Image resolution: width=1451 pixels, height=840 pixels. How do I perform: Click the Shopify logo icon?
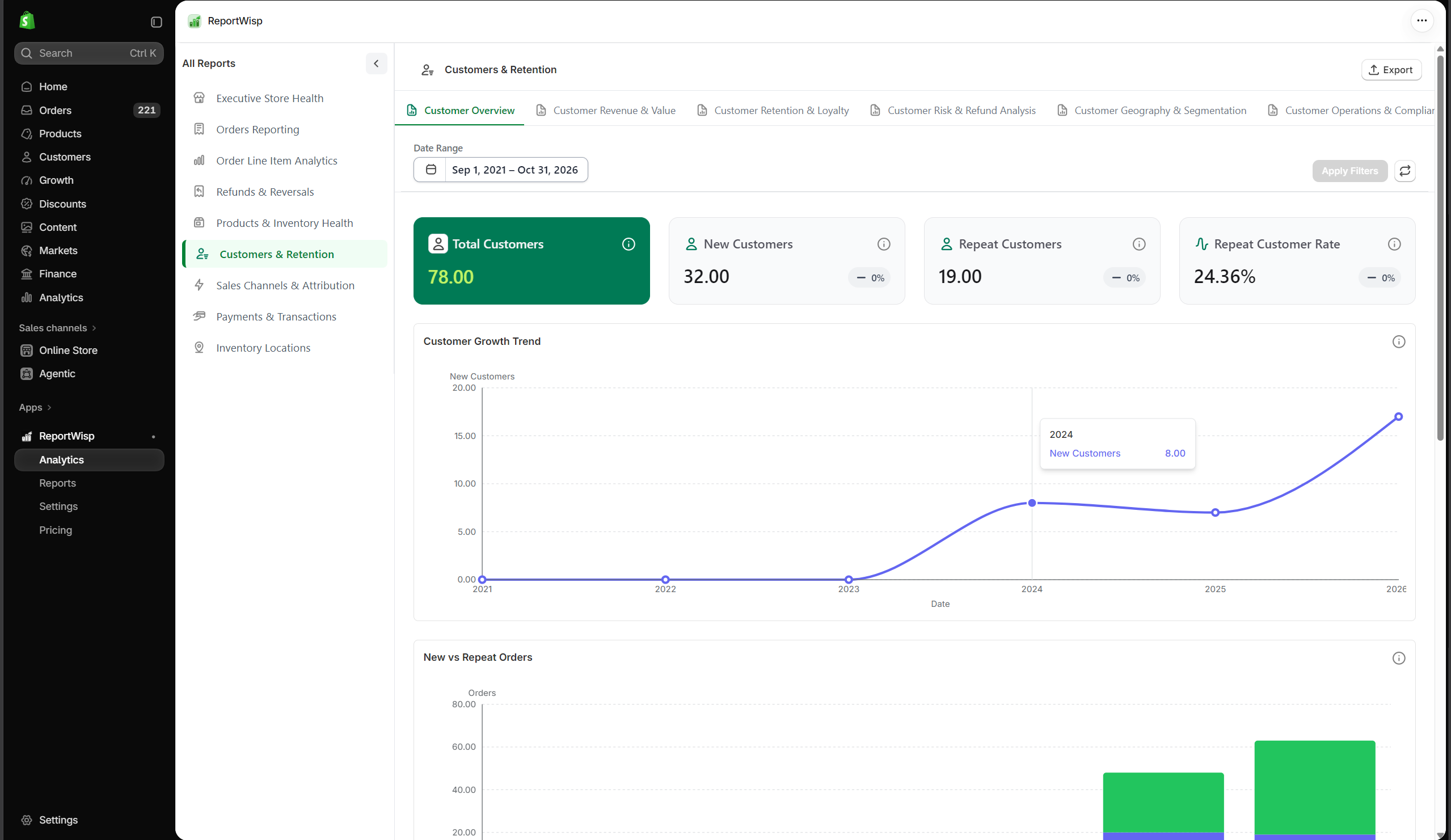click(x=27, y=21)
